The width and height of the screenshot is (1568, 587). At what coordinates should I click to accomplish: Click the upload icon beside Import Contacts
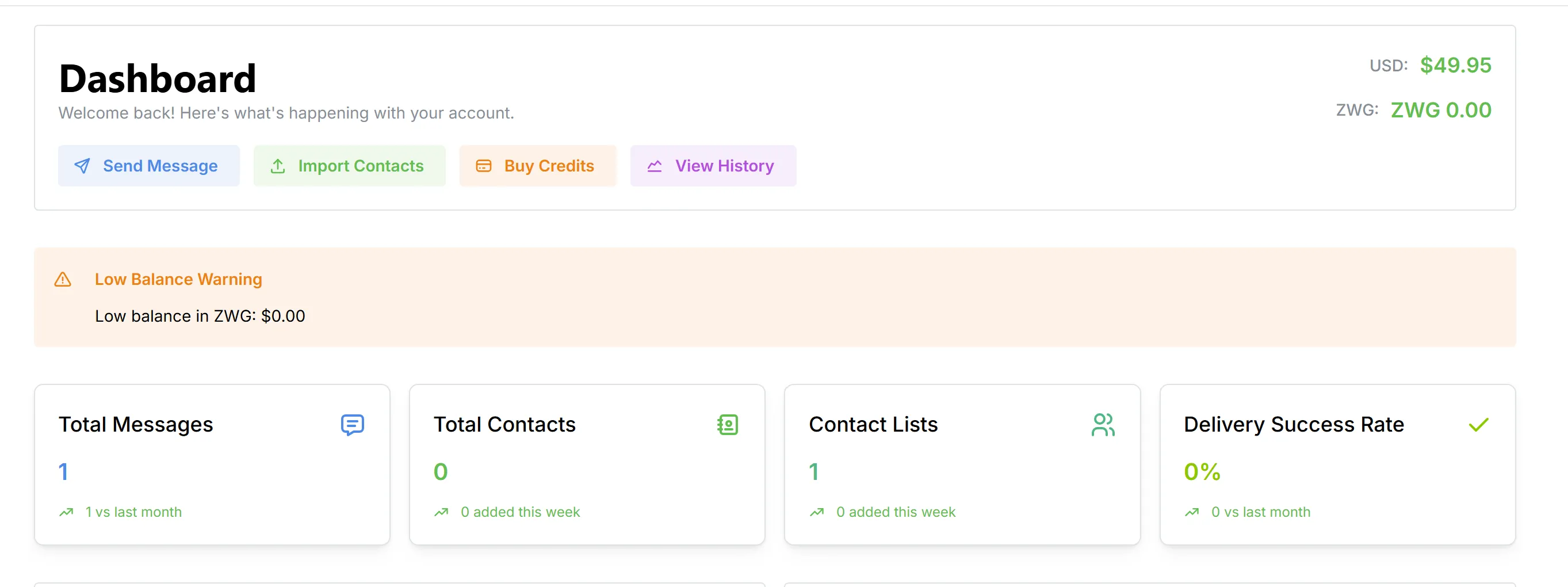(278, 165)
